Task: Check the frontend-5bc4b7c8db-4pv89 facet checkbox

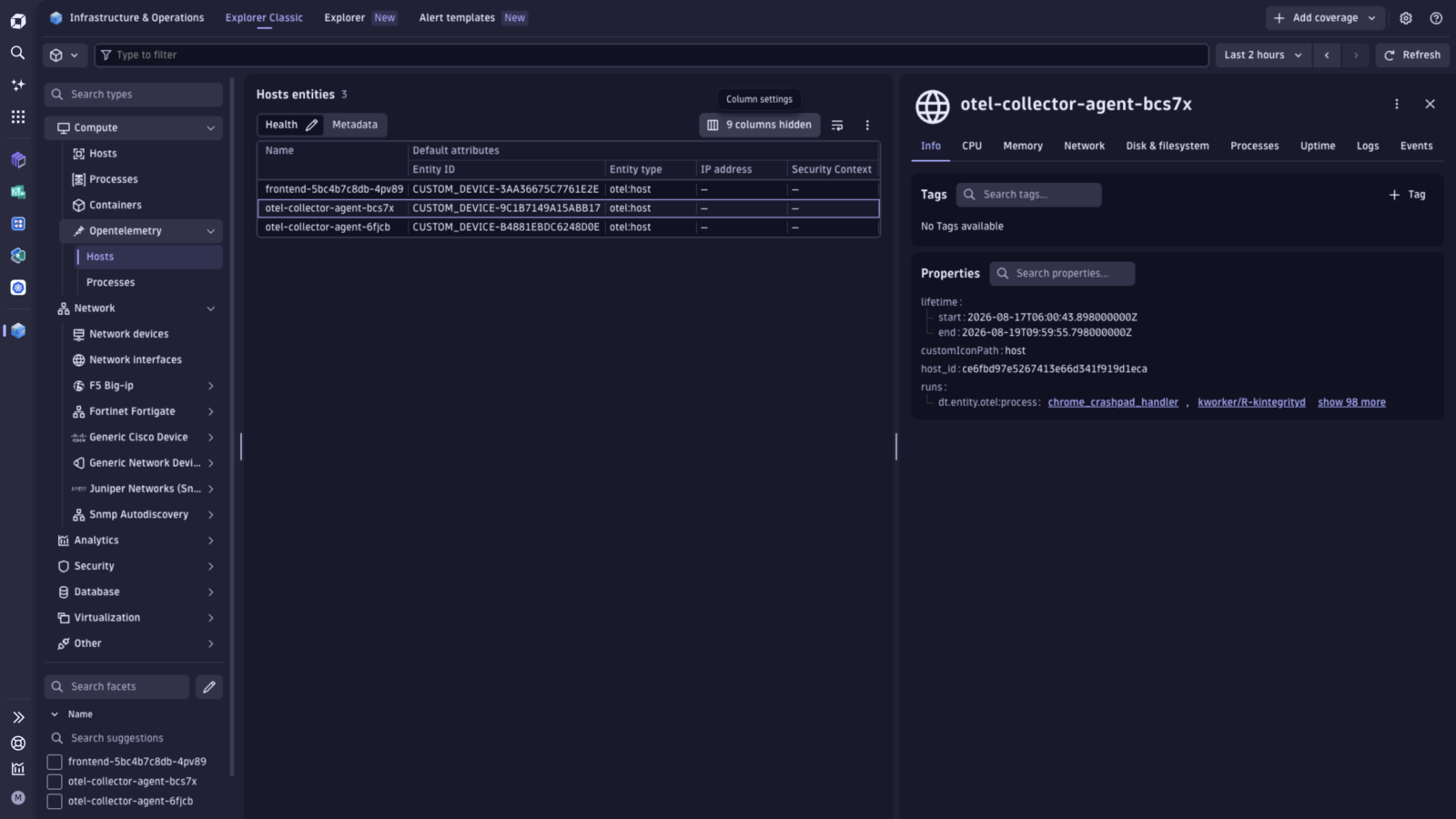Action: click(55, 762)
